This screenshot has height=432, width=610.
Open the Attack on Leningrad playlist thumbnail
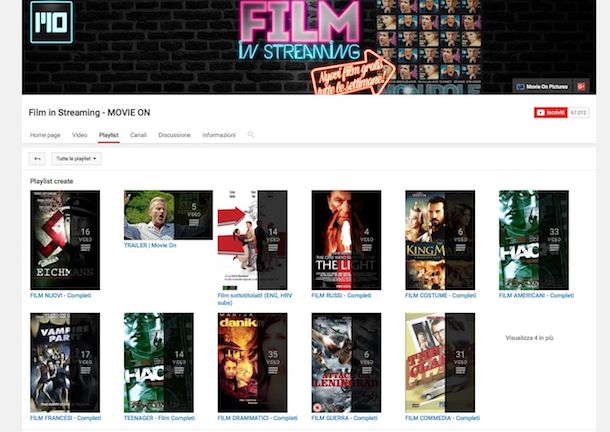point(346,362)
